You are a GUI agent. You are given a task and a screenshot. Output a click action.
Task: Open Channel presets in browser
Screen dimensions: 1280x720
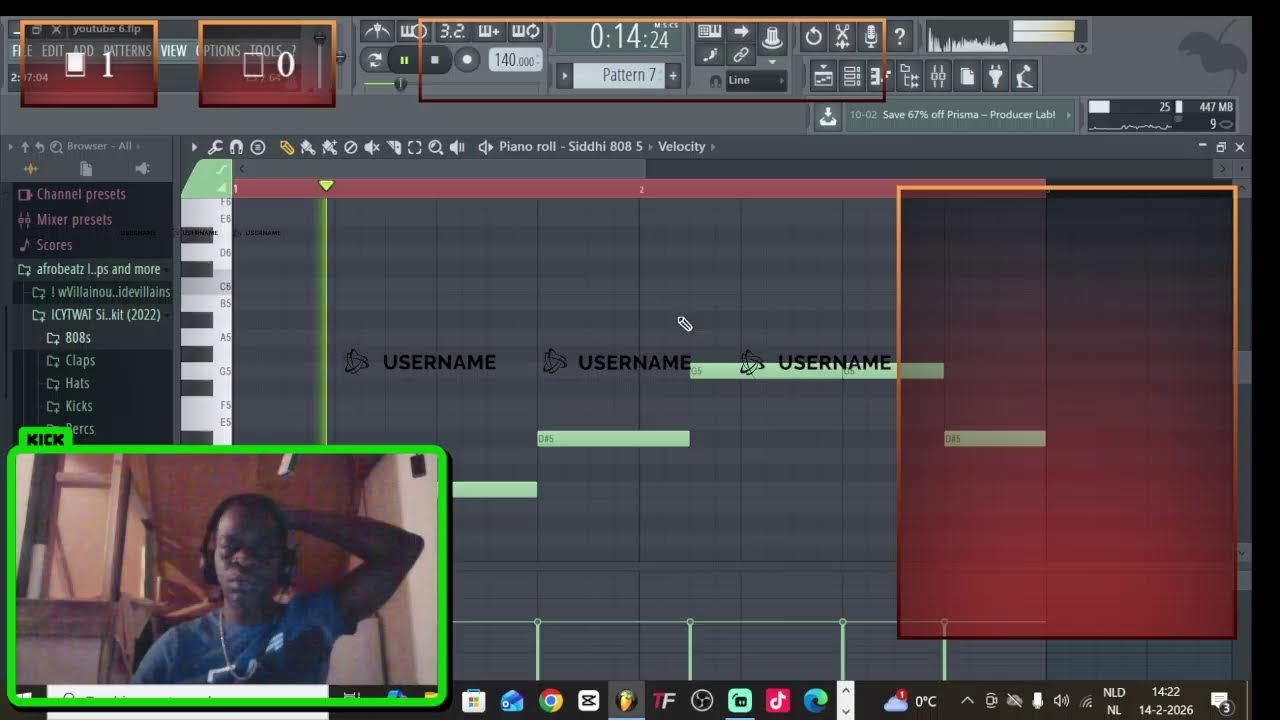tap(81, 194)
